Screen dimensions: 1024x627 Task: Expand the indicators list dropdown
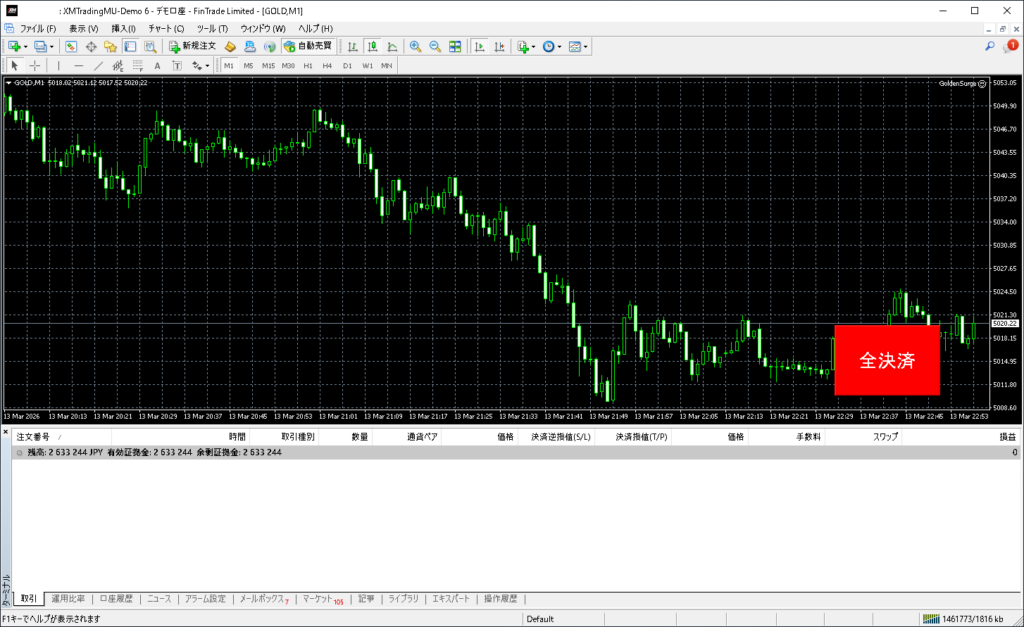pos(534,46)
